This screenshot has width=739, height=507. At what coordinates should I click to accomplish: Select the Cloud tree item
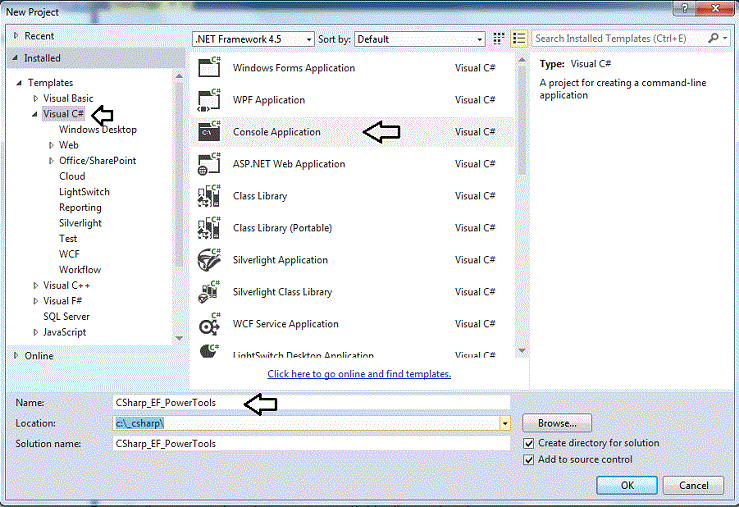[72, 176]
